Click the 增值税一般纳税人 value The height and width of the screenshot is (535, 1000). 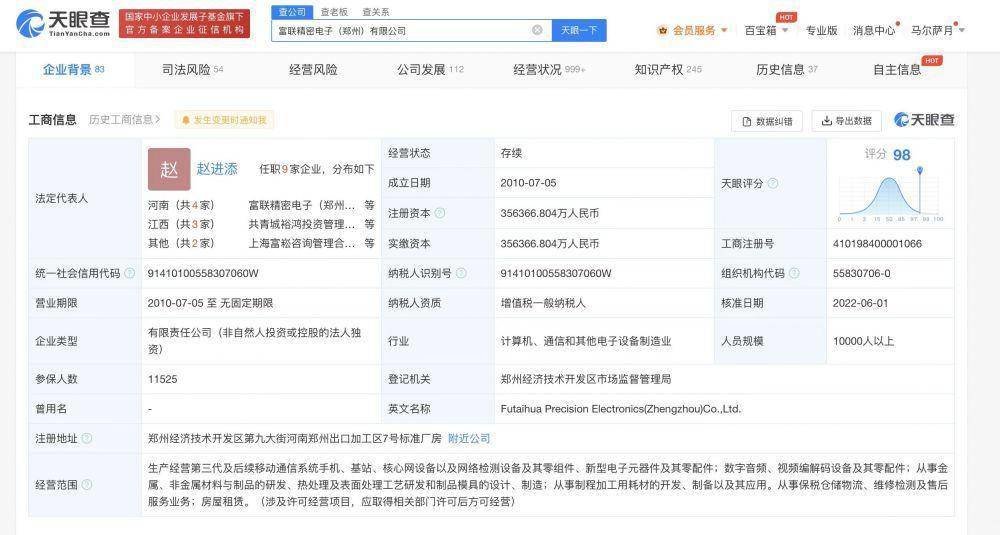click(543, 303)
